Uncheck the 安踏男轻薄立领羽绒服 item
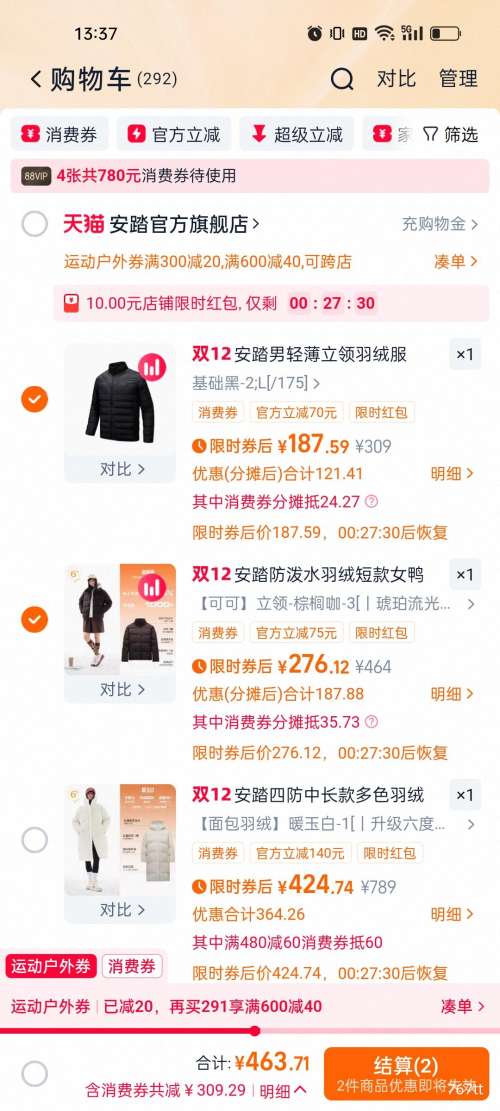This screenshot has width=500, height=1111. tap(35, 400)
